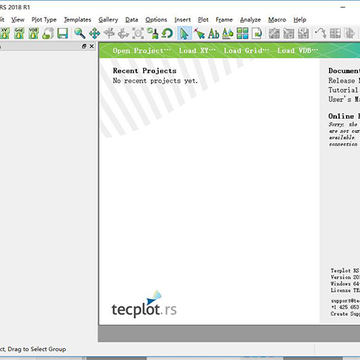360x360 pixels.
Task: Select the Add Text 'Ab' tool
Action: click(x=214, y=33)
